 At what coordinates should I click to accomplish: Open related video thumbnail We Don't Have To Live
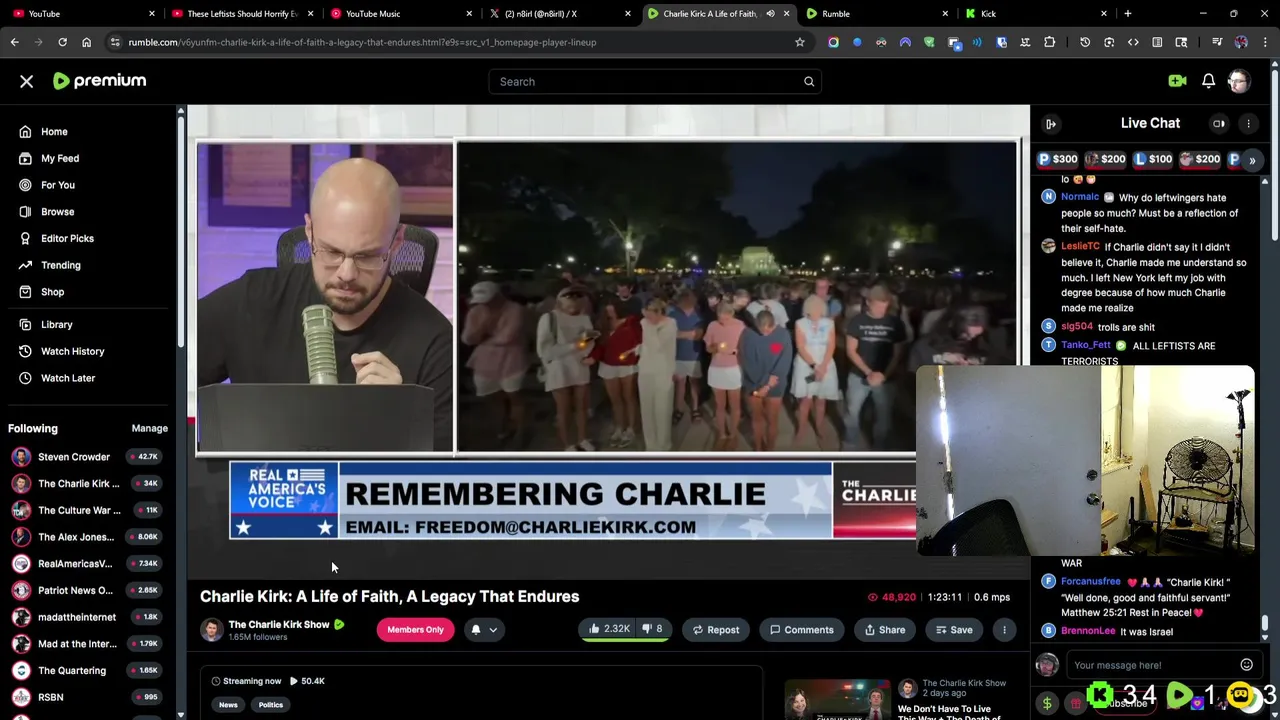tap(838, 700)
